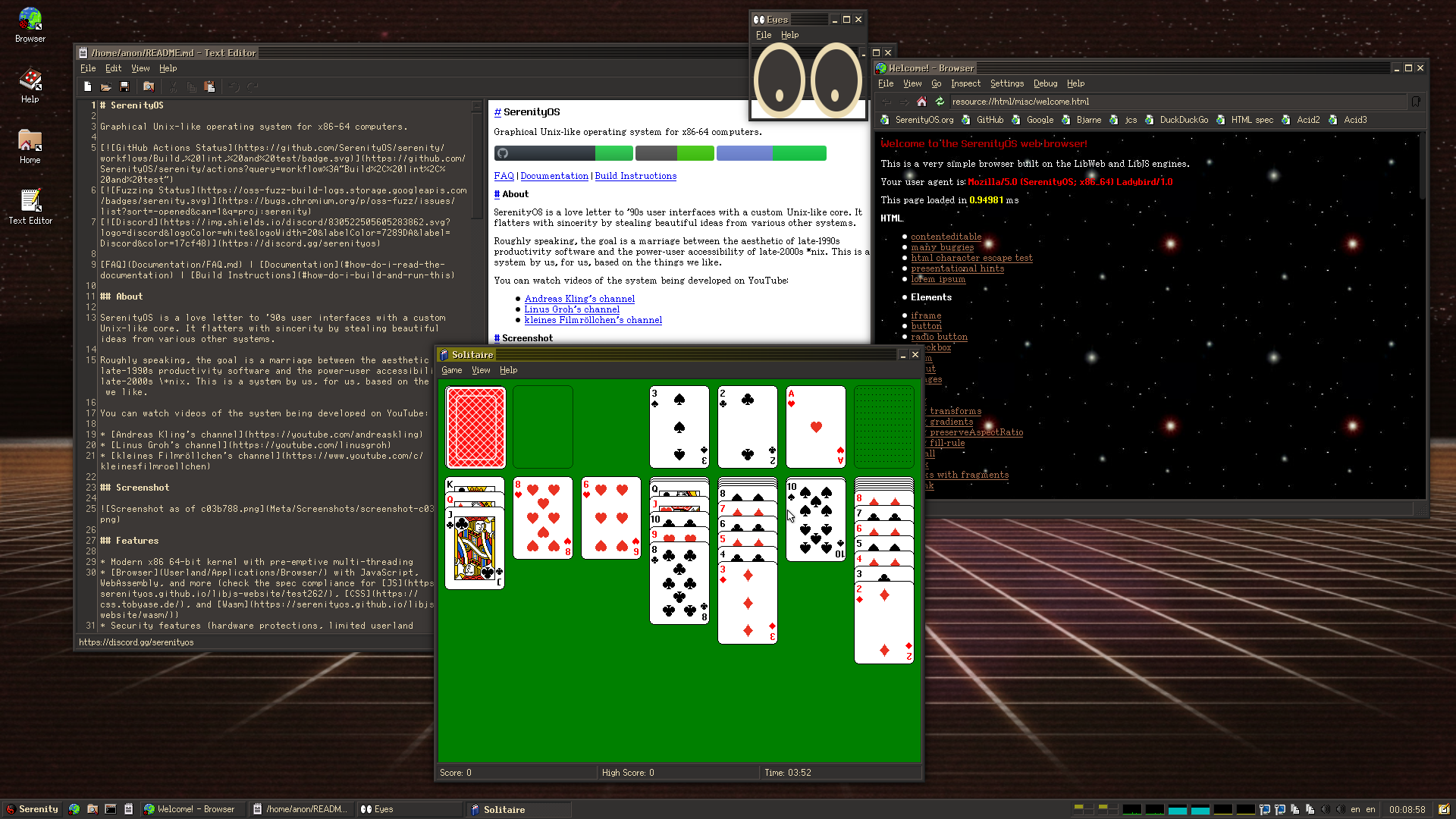Create a new file in Text Editor toolbar

[88, 87]
